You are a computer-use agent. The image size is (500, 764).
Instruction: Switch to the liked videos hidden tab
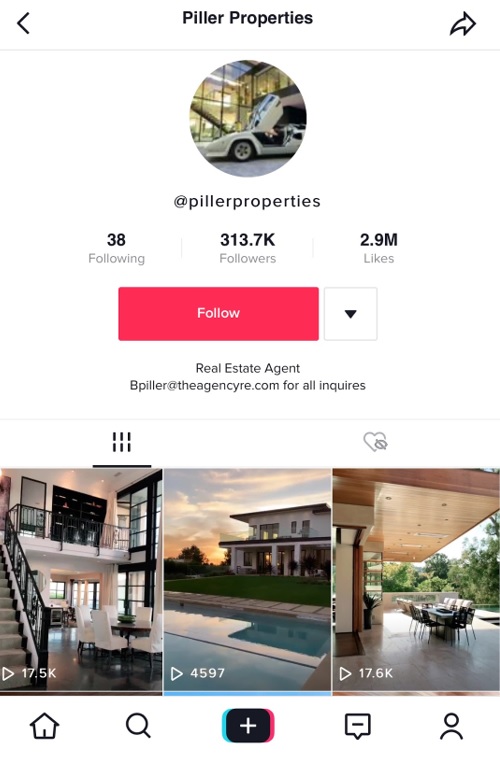tap(375, 442)
